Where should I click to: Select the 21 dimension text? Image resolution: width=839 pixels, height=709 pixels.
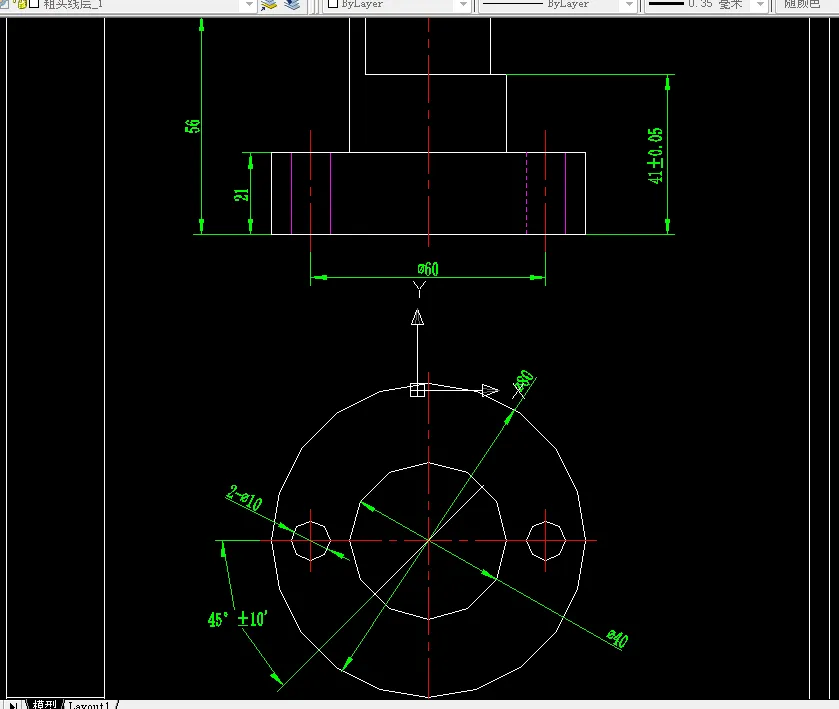coord(242,194)
